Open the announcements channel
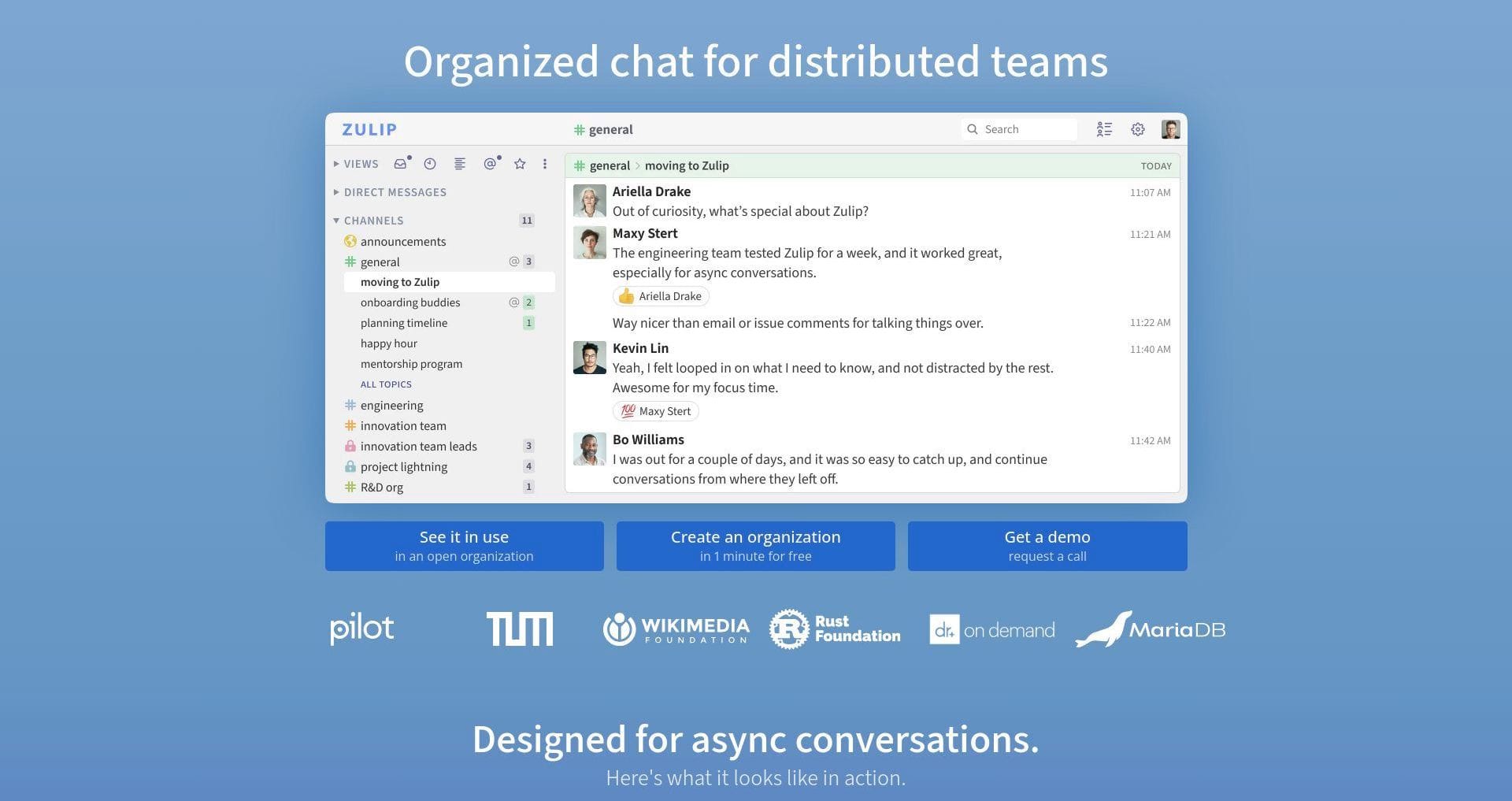Screen dimensions: 1512x801 pos(403,241)
